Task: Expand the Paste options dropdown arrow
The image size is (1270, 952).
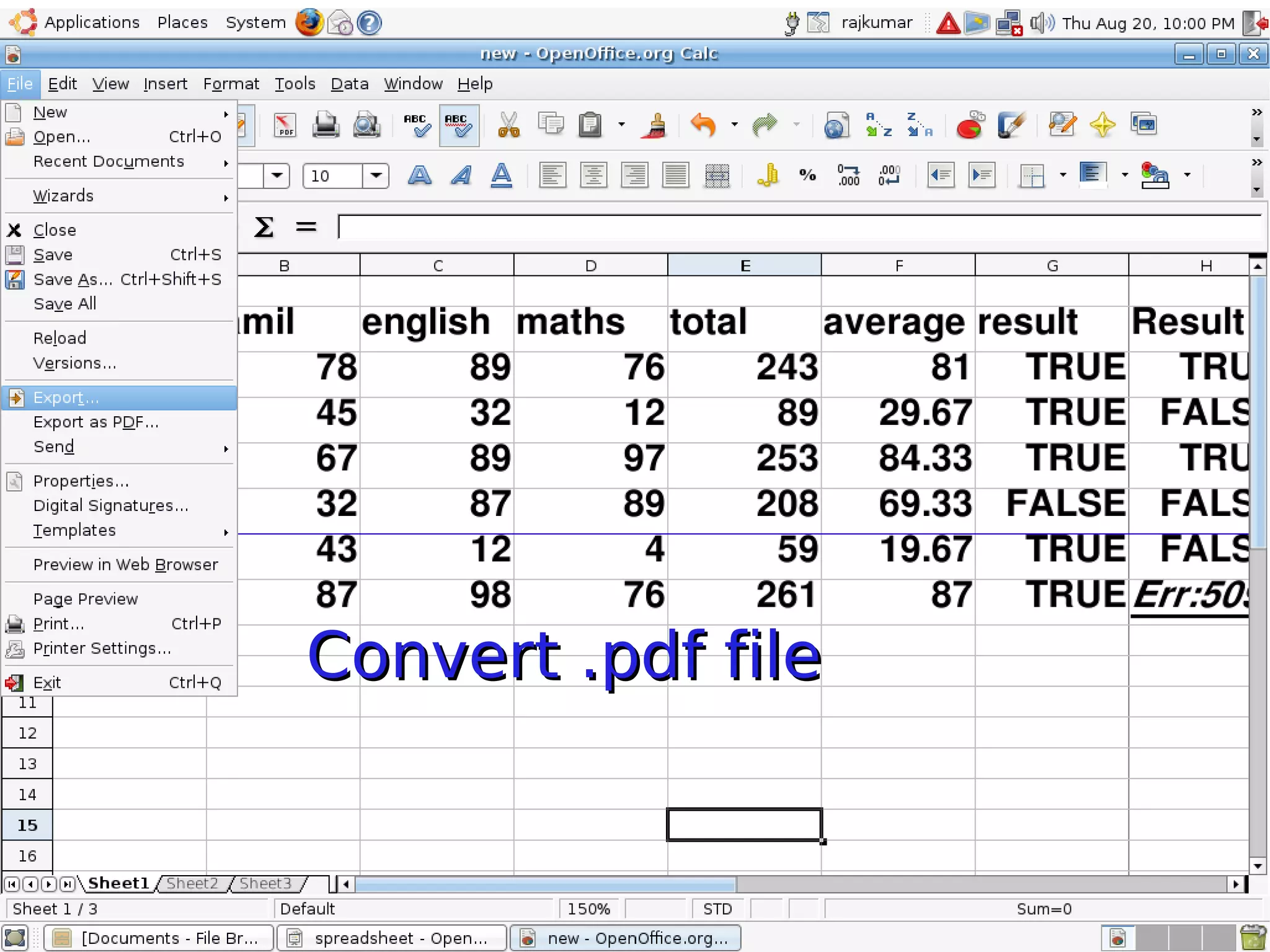Action: pos(621,125)
